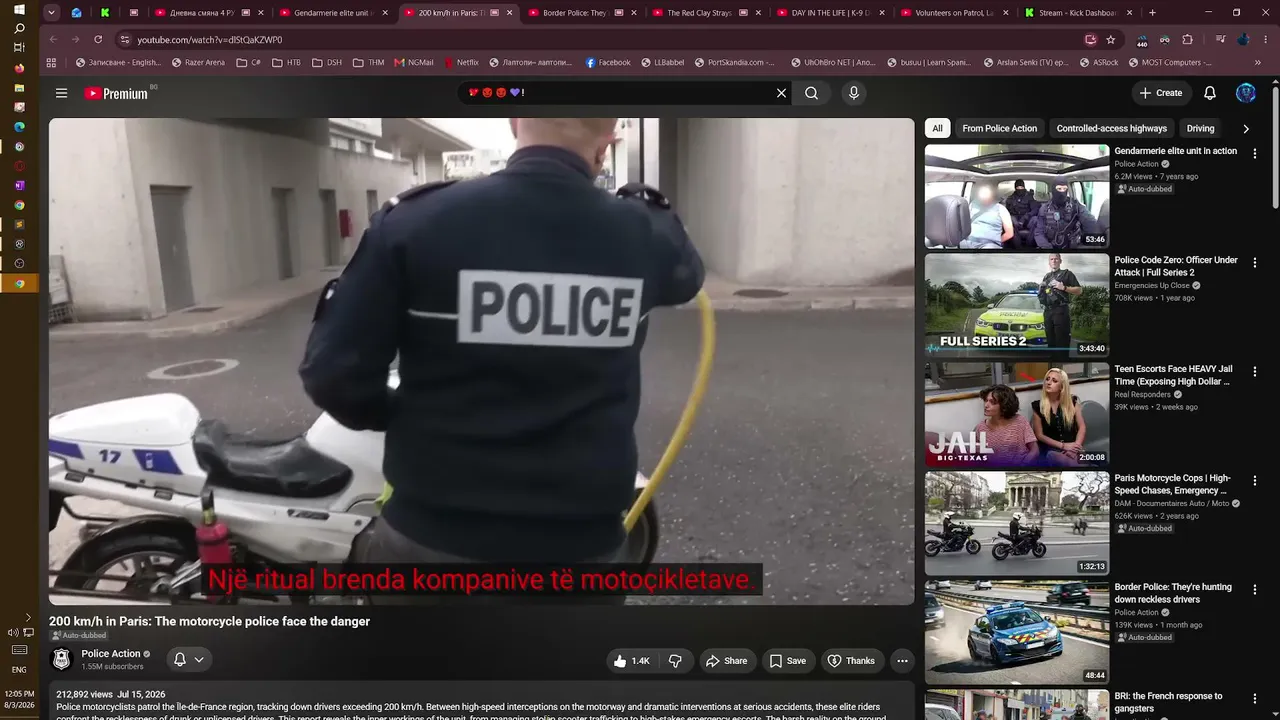Open Chrome media controls icon
This screenshot has width=1280, height=720.
1221,40
